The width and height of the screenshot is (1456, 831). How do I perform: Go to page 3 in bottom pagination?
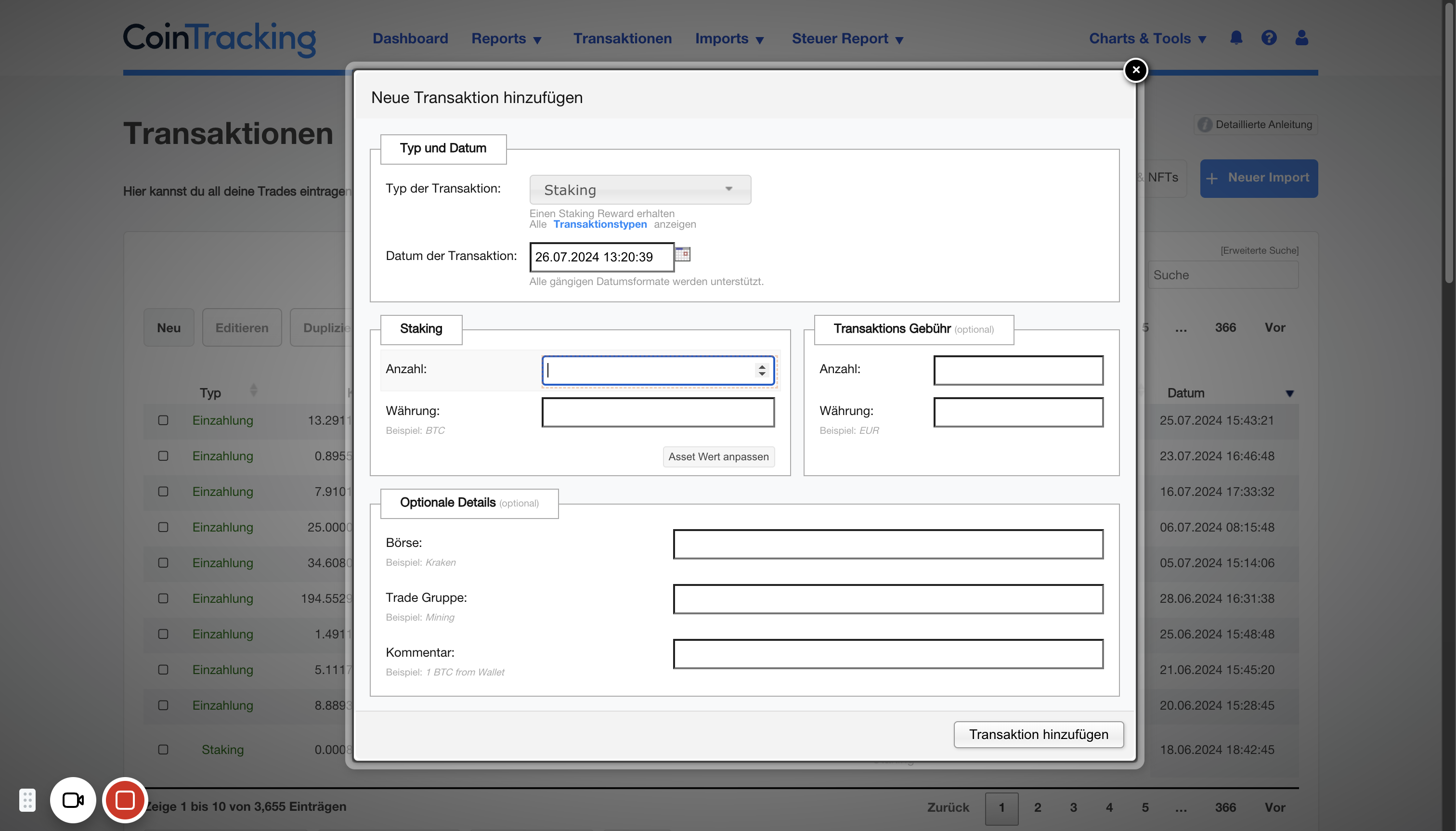click(x=1073, y=807)
